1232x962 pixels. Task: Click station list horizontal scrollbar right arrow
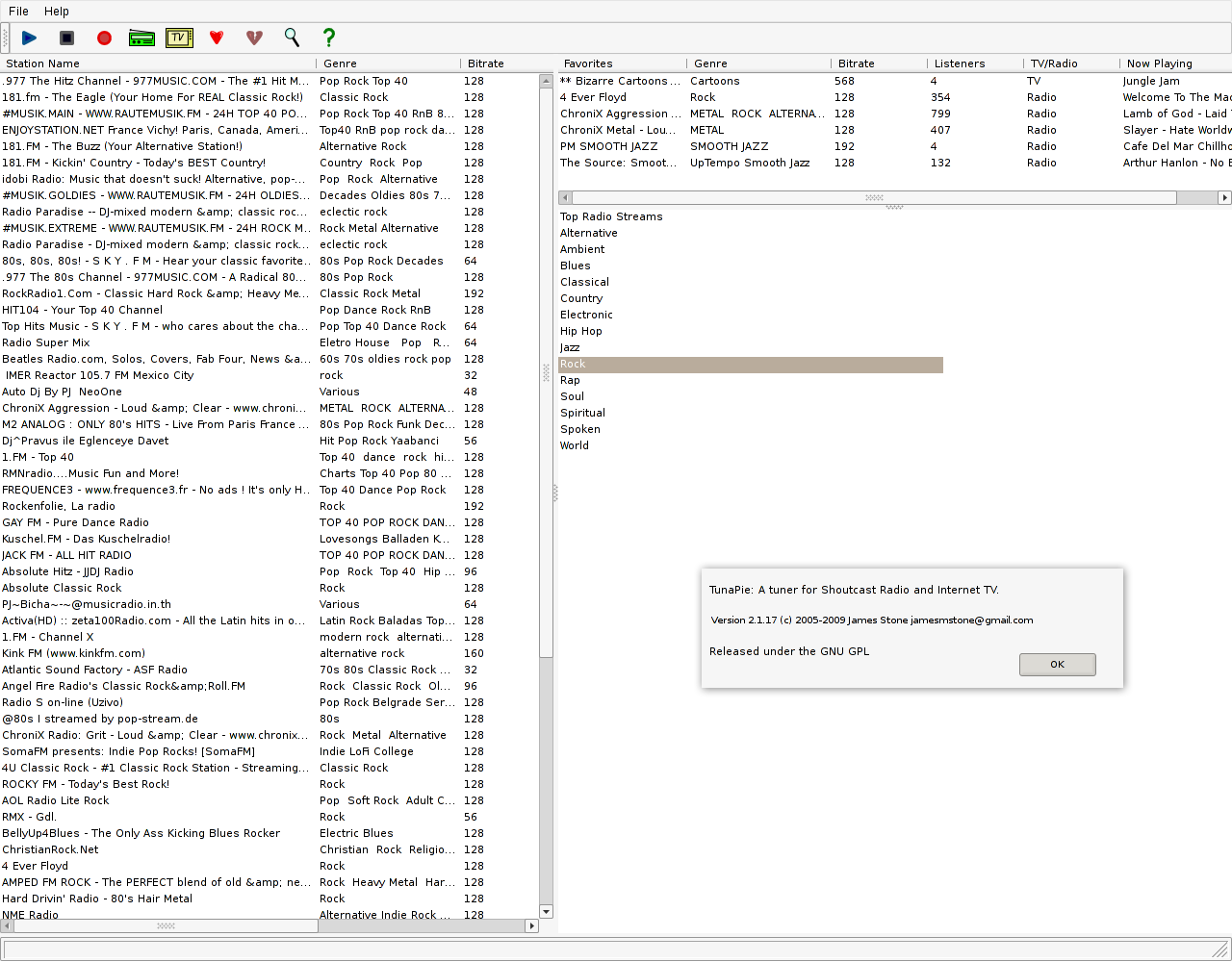[531, 925]
